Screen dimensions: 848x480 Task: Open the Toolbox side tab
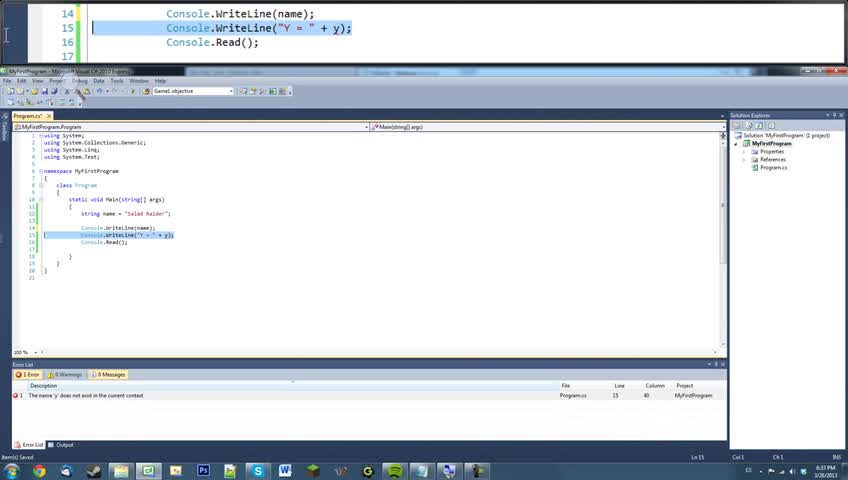click(x=4, y=130)
